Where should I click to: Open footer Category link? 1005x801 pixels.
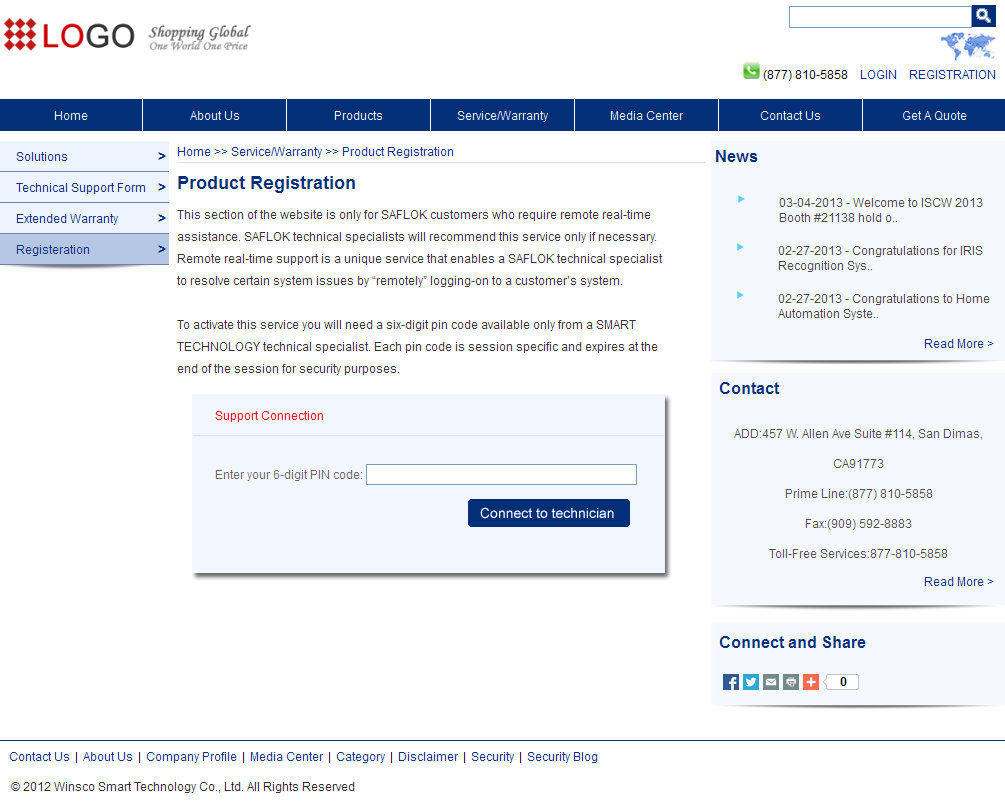click(360, 757)
